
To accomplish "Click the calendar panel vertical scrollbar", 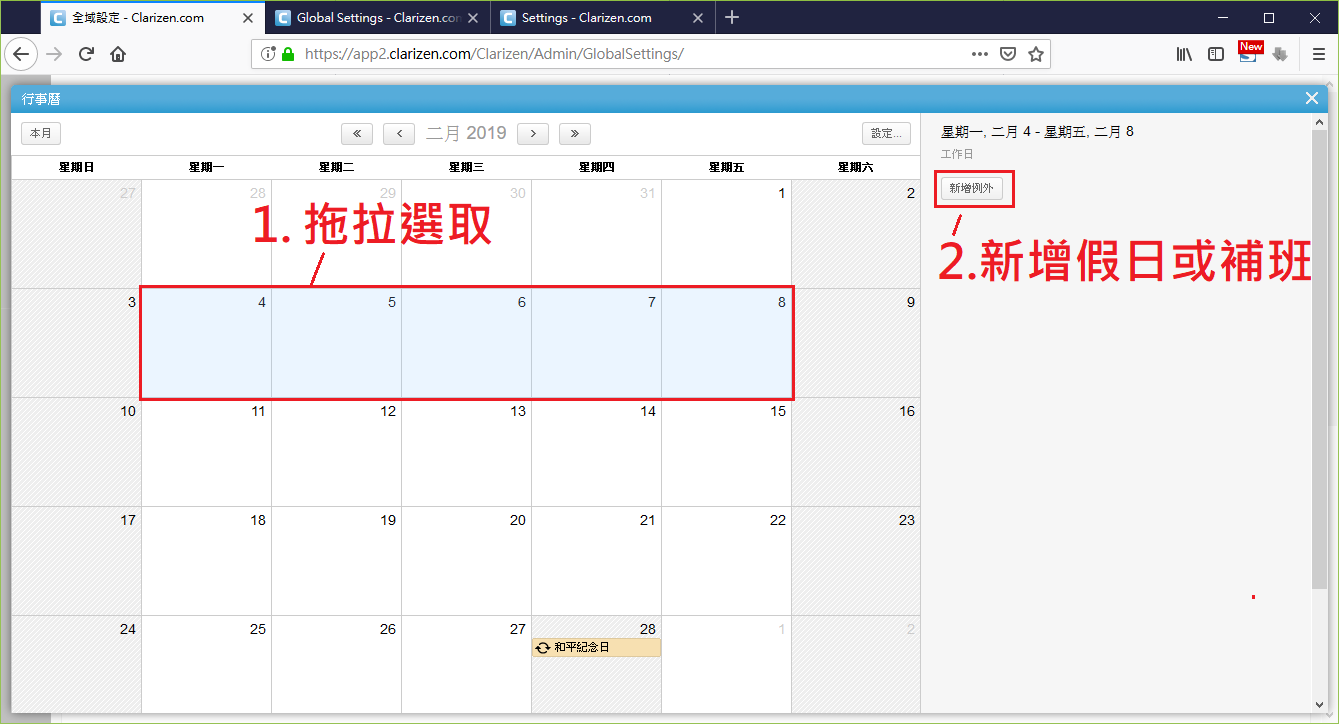I will point(1319,359).
